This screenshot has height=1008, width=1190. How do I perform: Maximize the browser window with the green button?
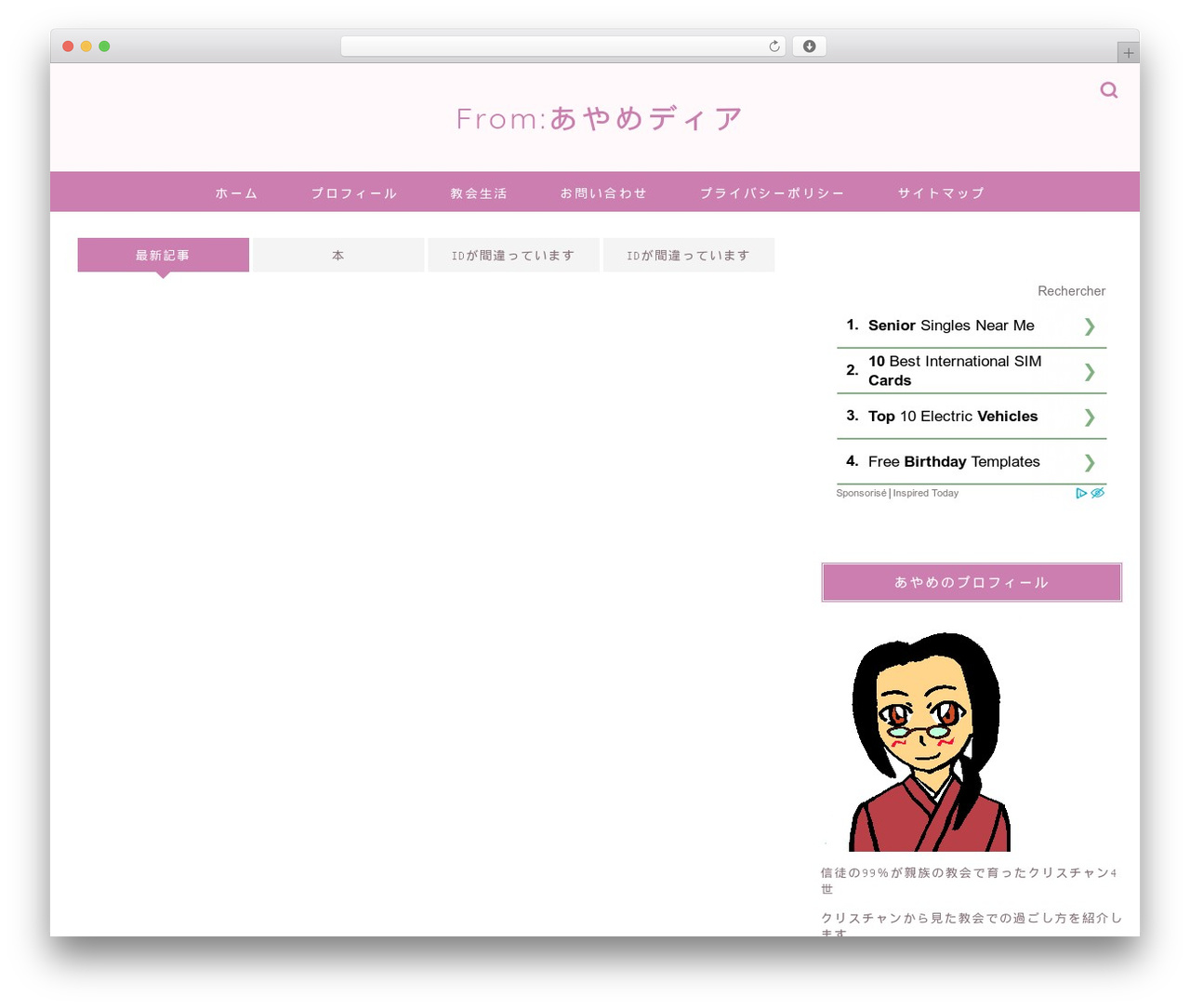pyautogui.click(x=104, y=46)
